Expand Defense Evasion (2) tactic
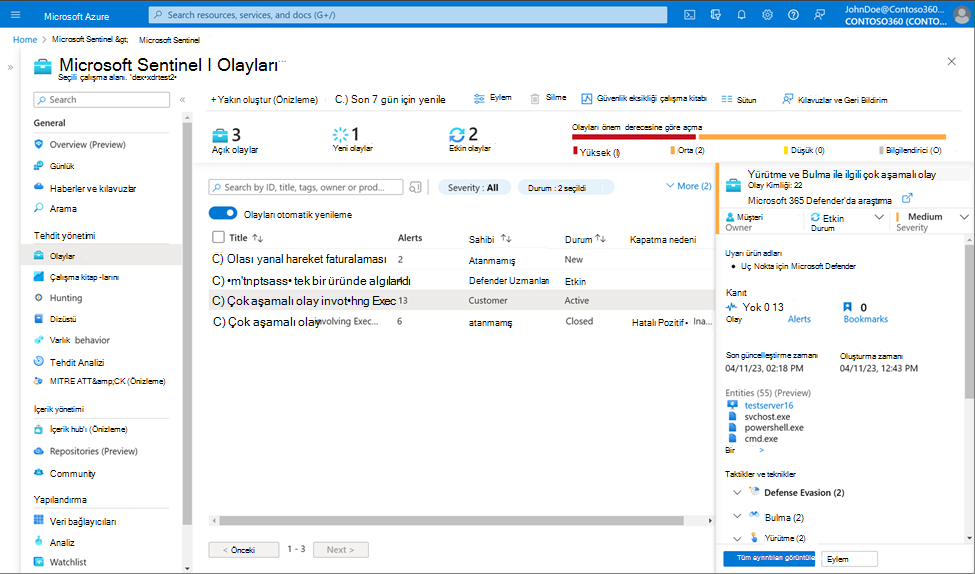This screenshot has height=574, width=975. coord(737,493)
